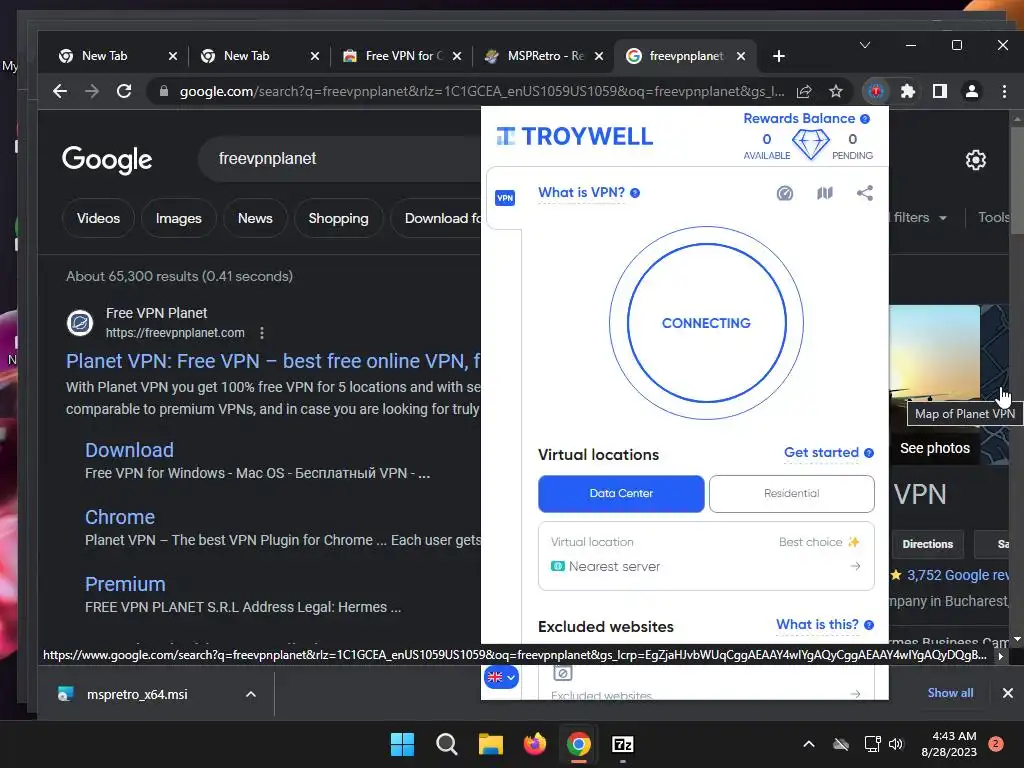Close the downloads bar
Viewport: 1024px width, 768px height.
coord(1008,694)
